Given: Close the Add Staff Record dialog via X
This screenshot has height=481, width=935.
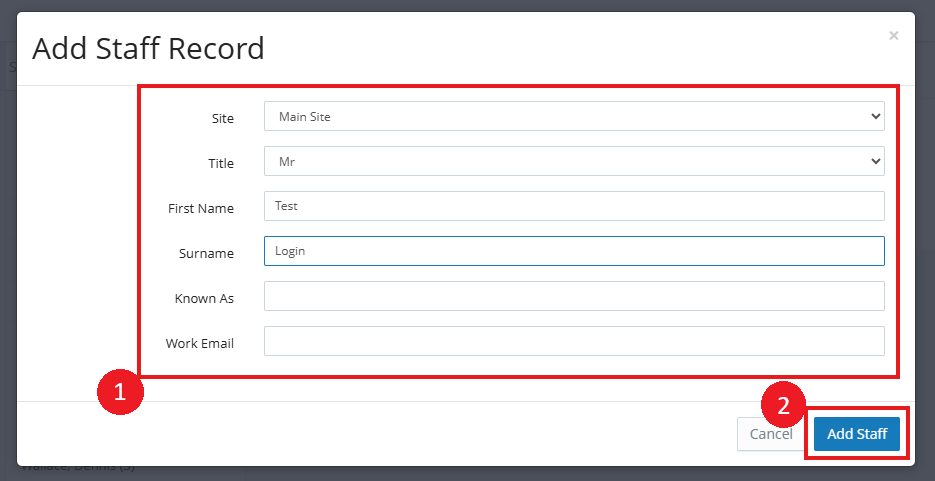Looking at the screenshot, I should [893, 36].
